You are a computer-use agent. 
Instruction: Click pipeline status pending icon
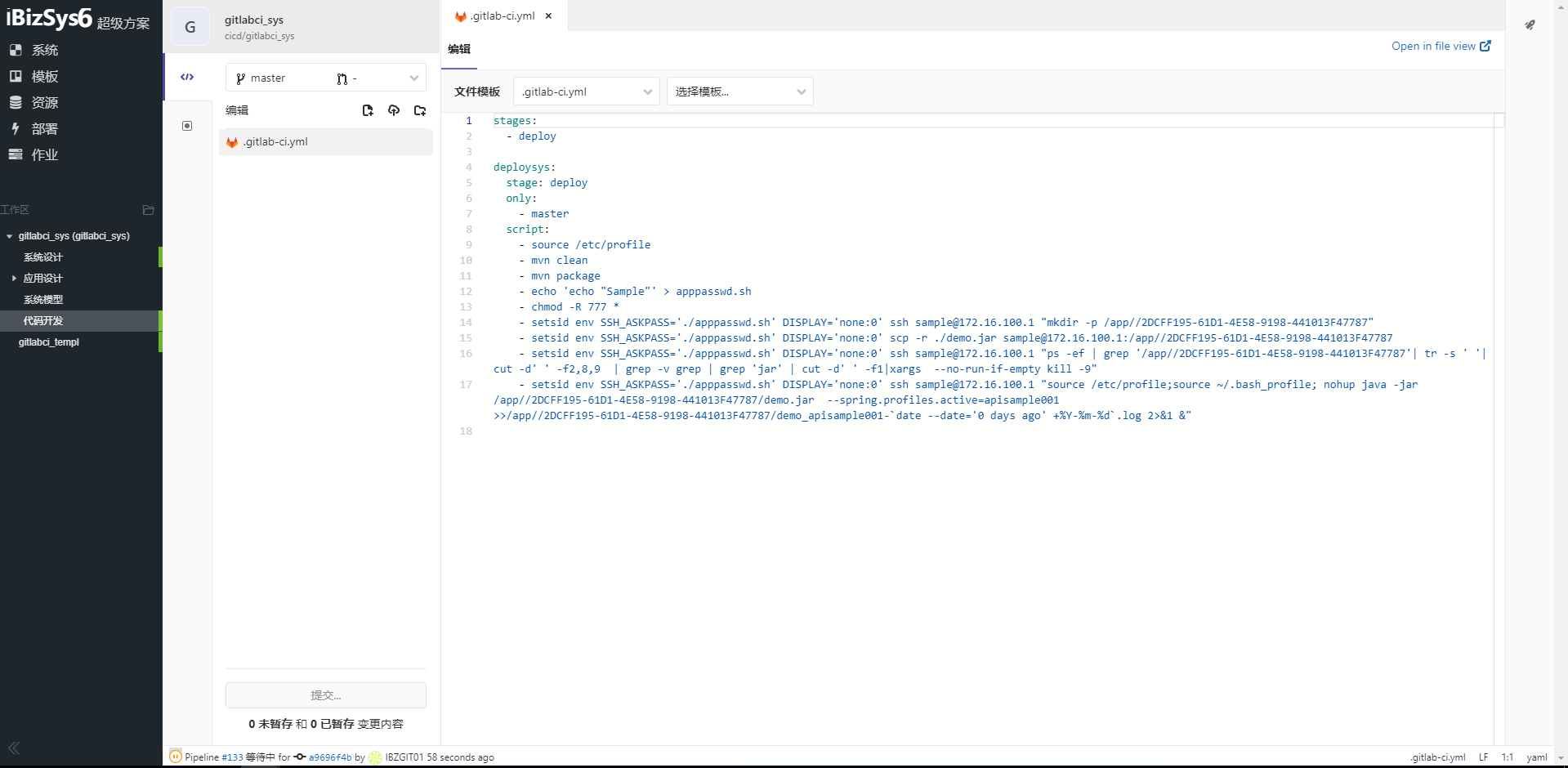tap(176, 757)
